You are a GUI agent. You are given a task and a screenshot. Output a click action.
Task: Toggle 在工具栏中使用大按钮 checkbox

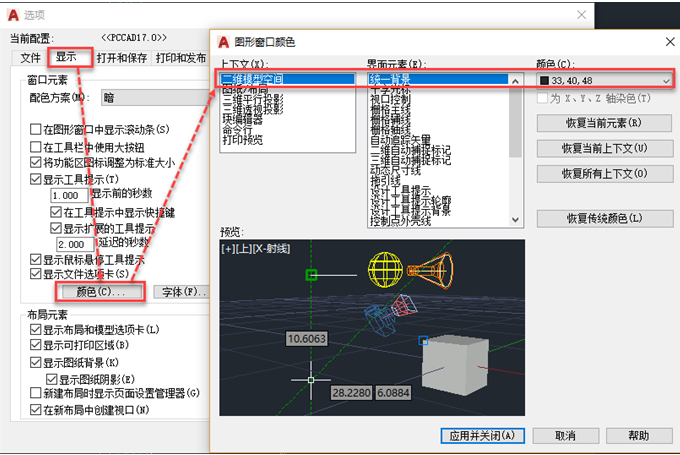[36, 145]
